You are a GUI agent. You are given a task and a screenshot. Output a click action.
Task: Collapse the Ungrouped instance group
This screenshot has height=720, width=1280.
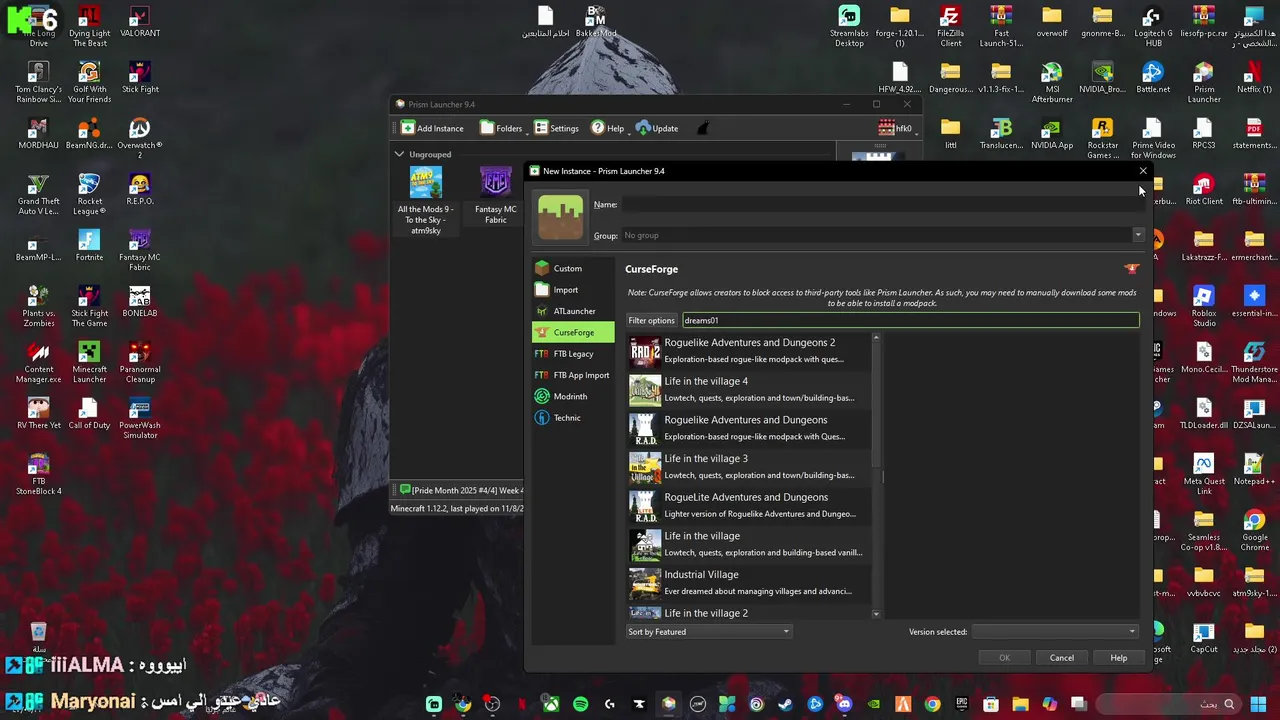tap(399, 154)
